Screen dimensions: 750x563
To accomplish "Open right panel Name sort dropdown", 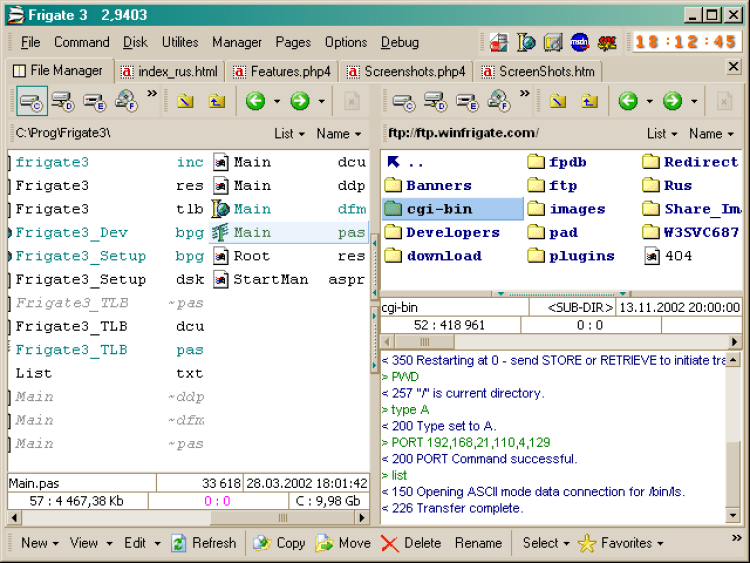I will coord(711,133).
